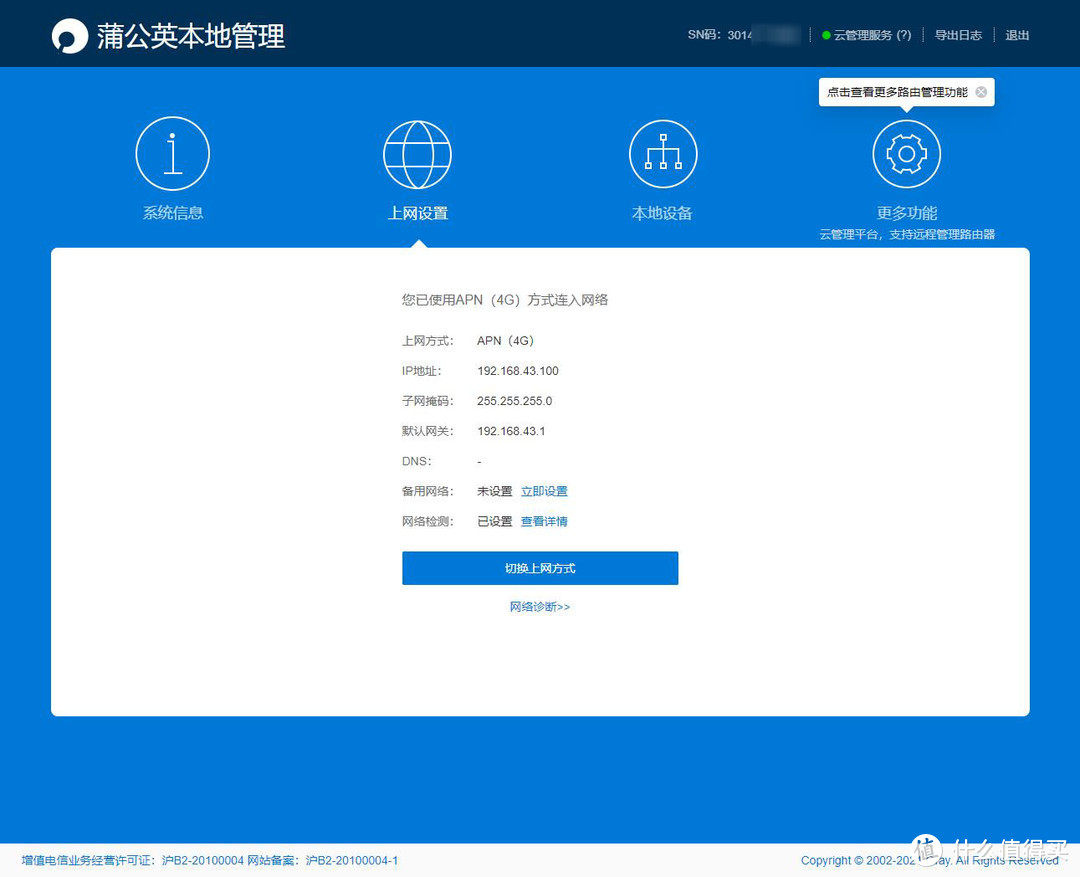The height and width of the screenshot is (877, 1080).
Task: Open 本地设备 (Local Devices) icon
Action: click(x=662, y=153)
